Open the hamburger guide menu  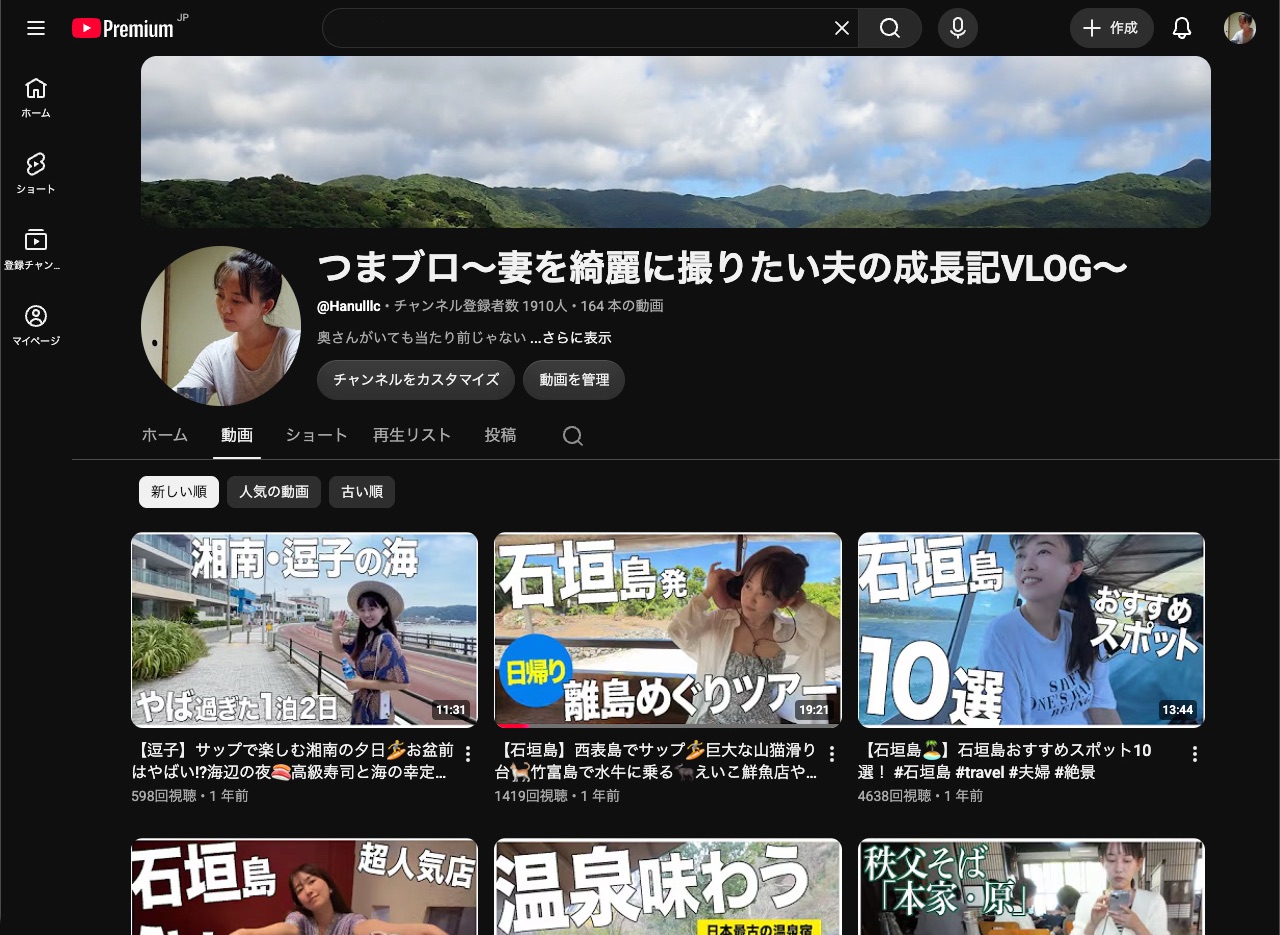point(36,28)
